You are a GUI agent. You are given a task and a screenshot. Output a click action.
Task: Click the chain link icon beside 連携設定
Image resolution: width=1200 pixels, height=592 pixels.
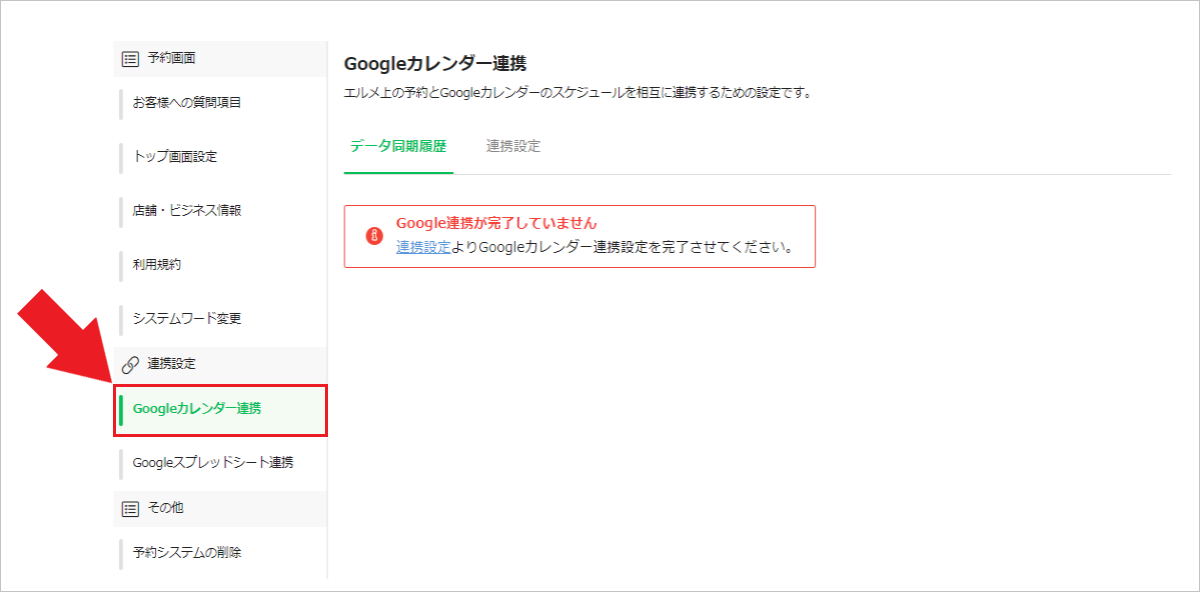(130, 364)
